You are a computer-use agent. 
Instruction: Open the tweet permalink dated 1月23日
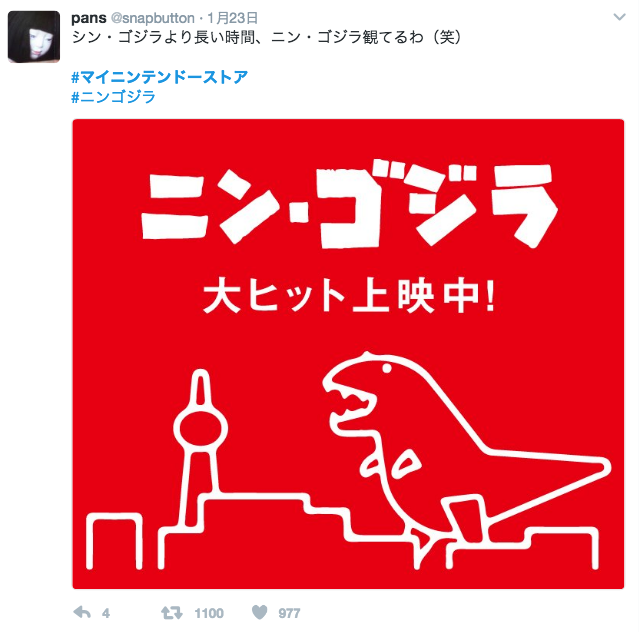[x=232, y=18]
